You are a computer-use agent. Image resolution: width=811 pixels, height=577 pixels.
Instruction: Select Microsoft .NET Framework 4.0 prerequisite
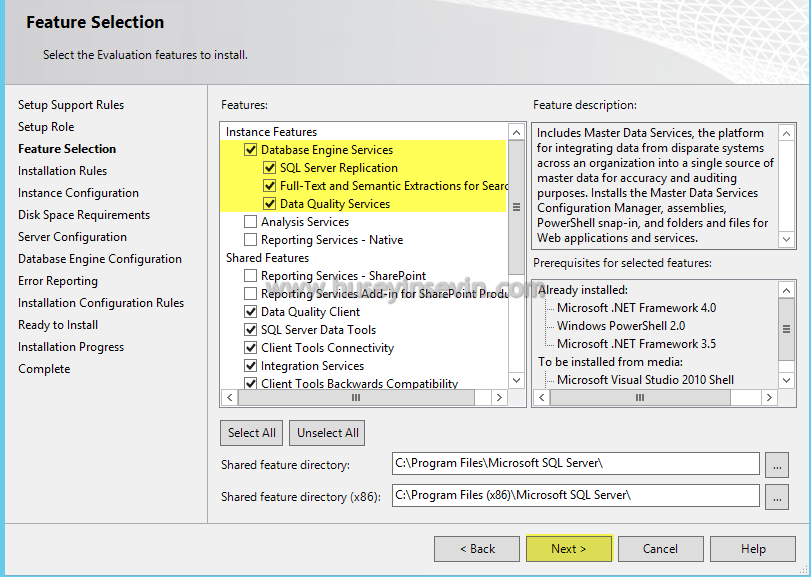[x=636, y=308]
